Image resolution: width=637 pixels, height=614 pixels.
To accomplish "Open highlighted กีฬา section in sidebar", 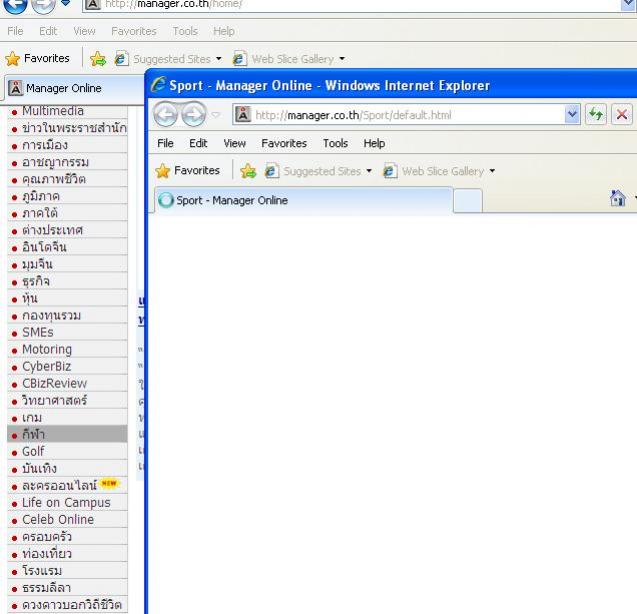I will pos(67,434).
